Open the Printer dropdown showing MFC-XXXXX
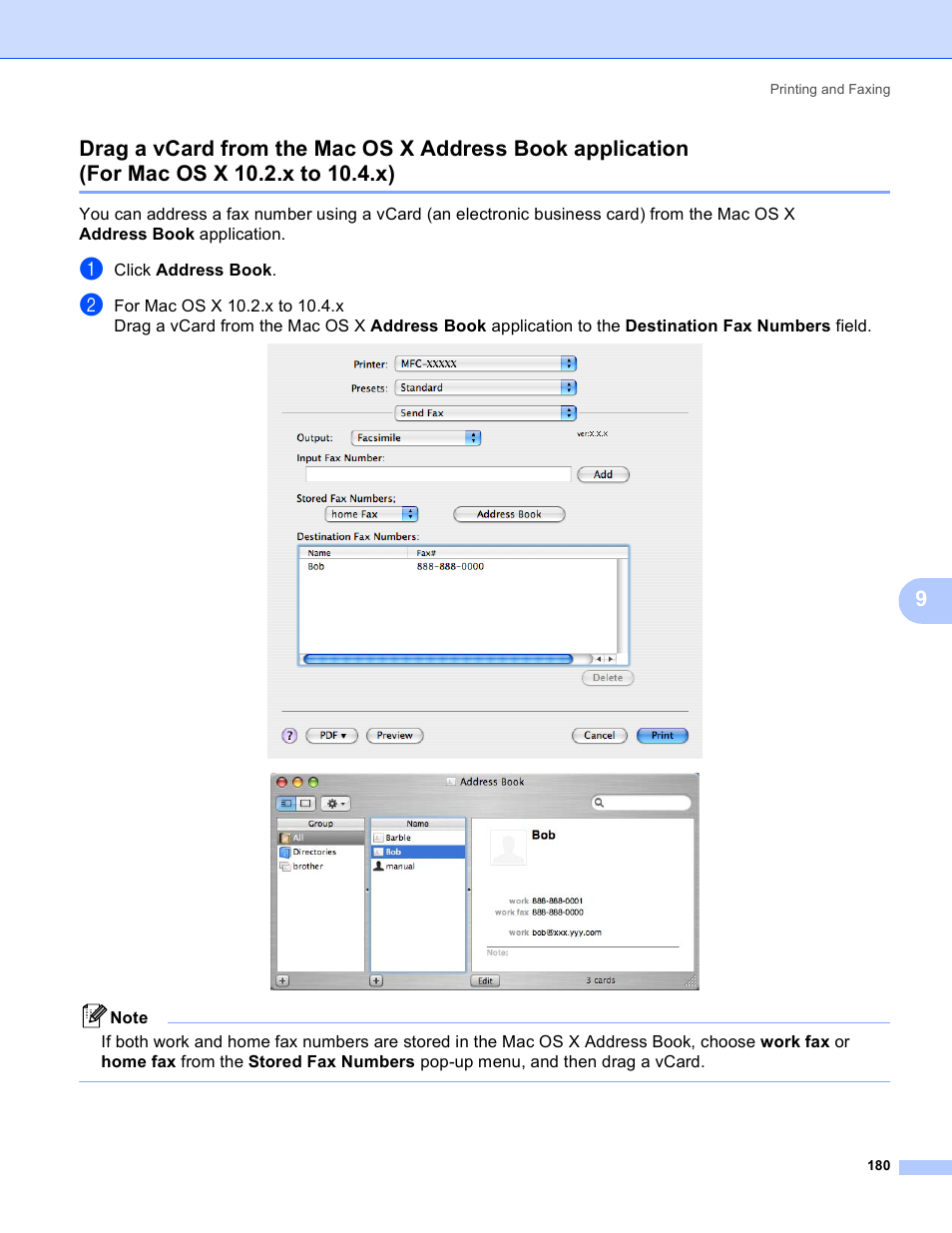The width and height of the screenshot is (952, 1233). pyautogui.click(x=485, y=363)
